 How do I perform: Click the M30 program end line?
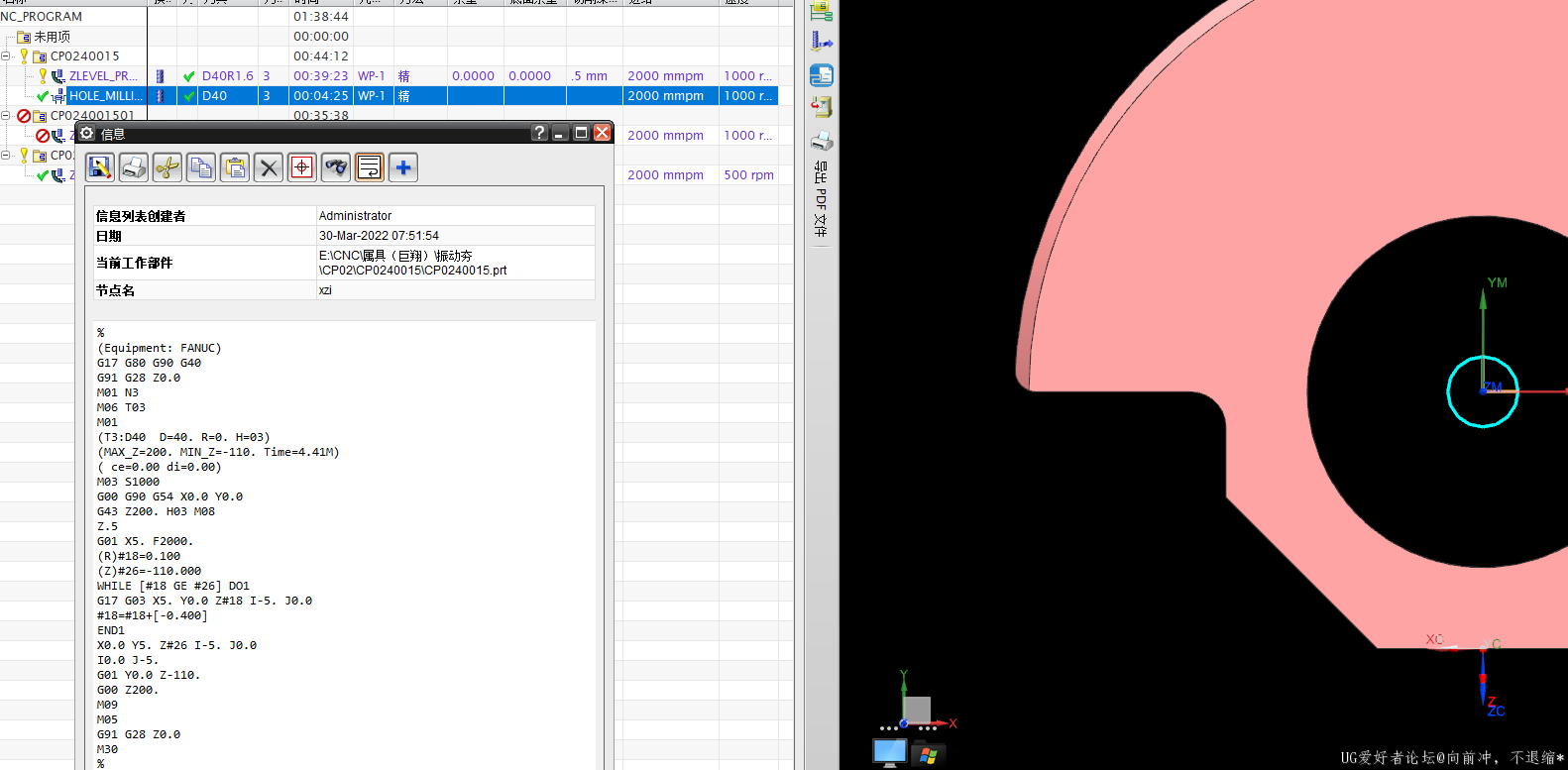107,749
